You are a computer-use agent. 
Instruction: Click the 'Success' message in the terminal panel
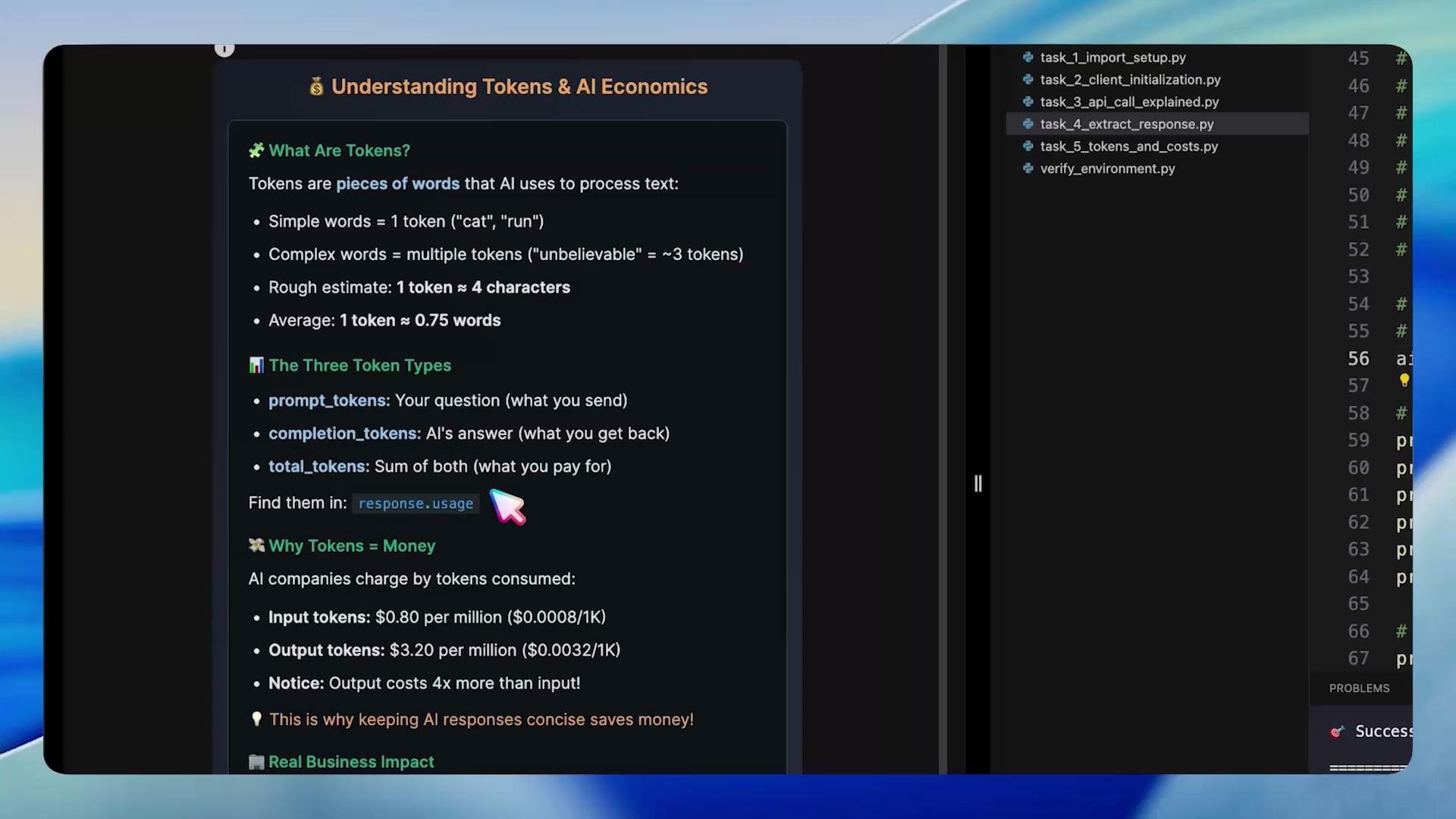(x=1383, y=731)
